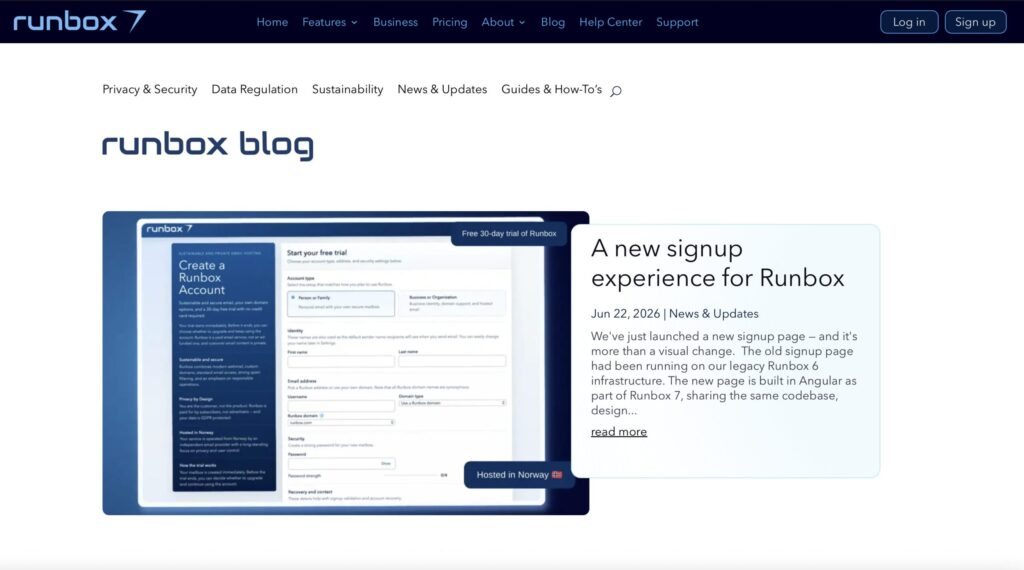
Task: Go to the Home page
Action: [x=272, y=22]
